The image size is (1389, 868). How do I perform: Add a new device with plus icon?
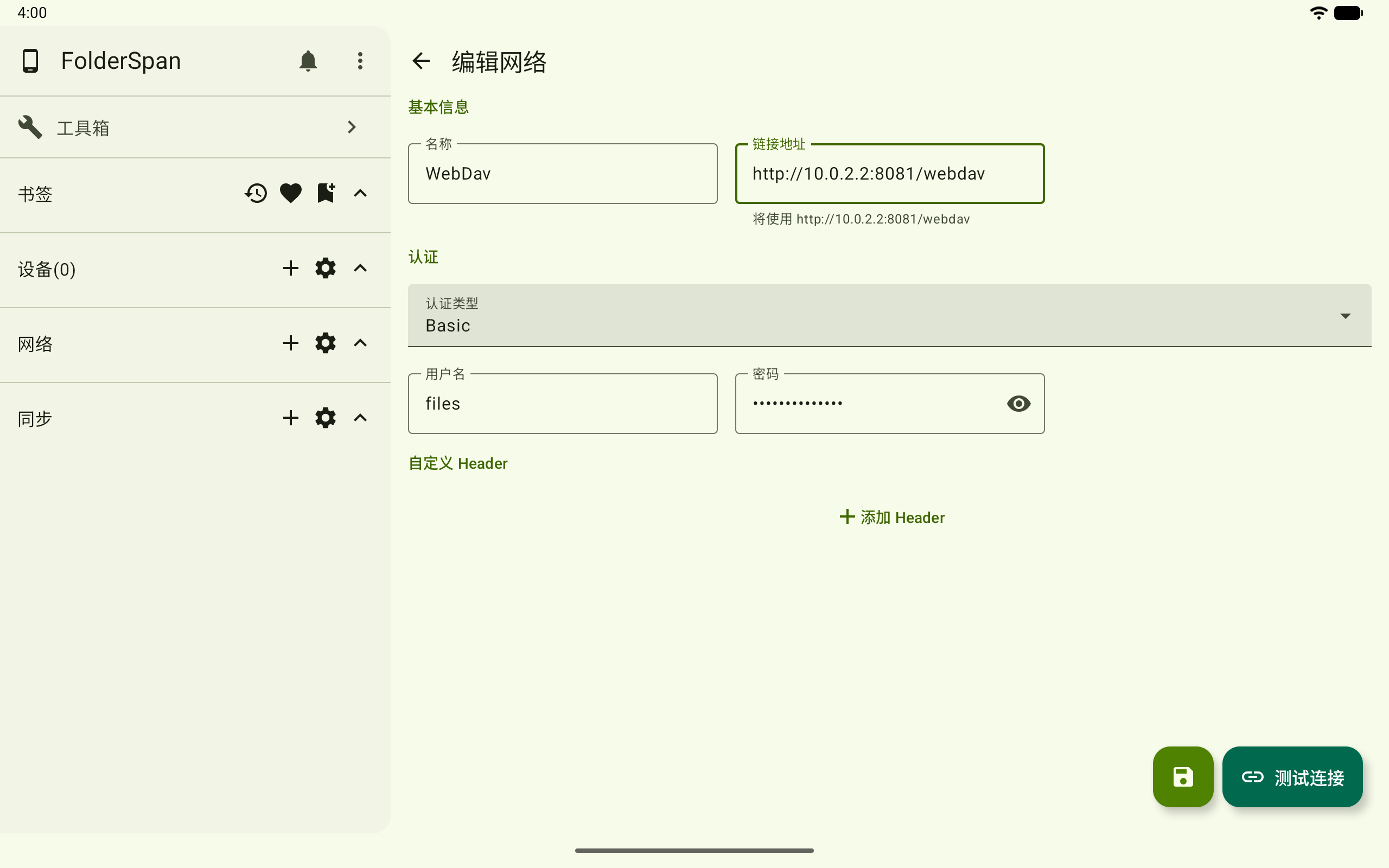click(291, 268)
